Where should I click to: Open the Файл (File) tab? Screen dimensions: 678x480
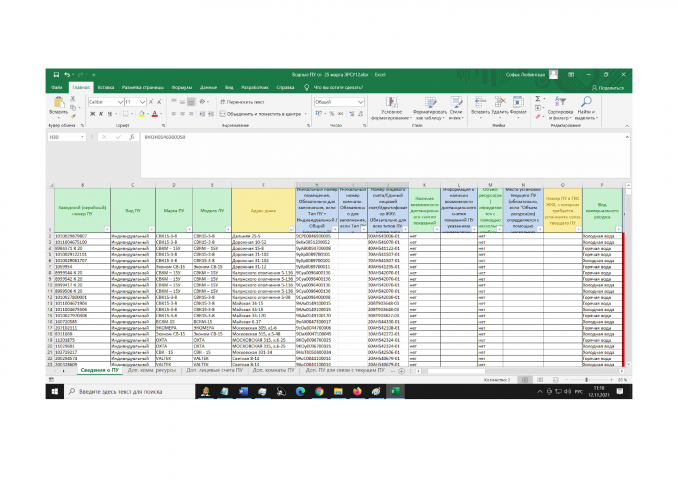coord(57,87)
